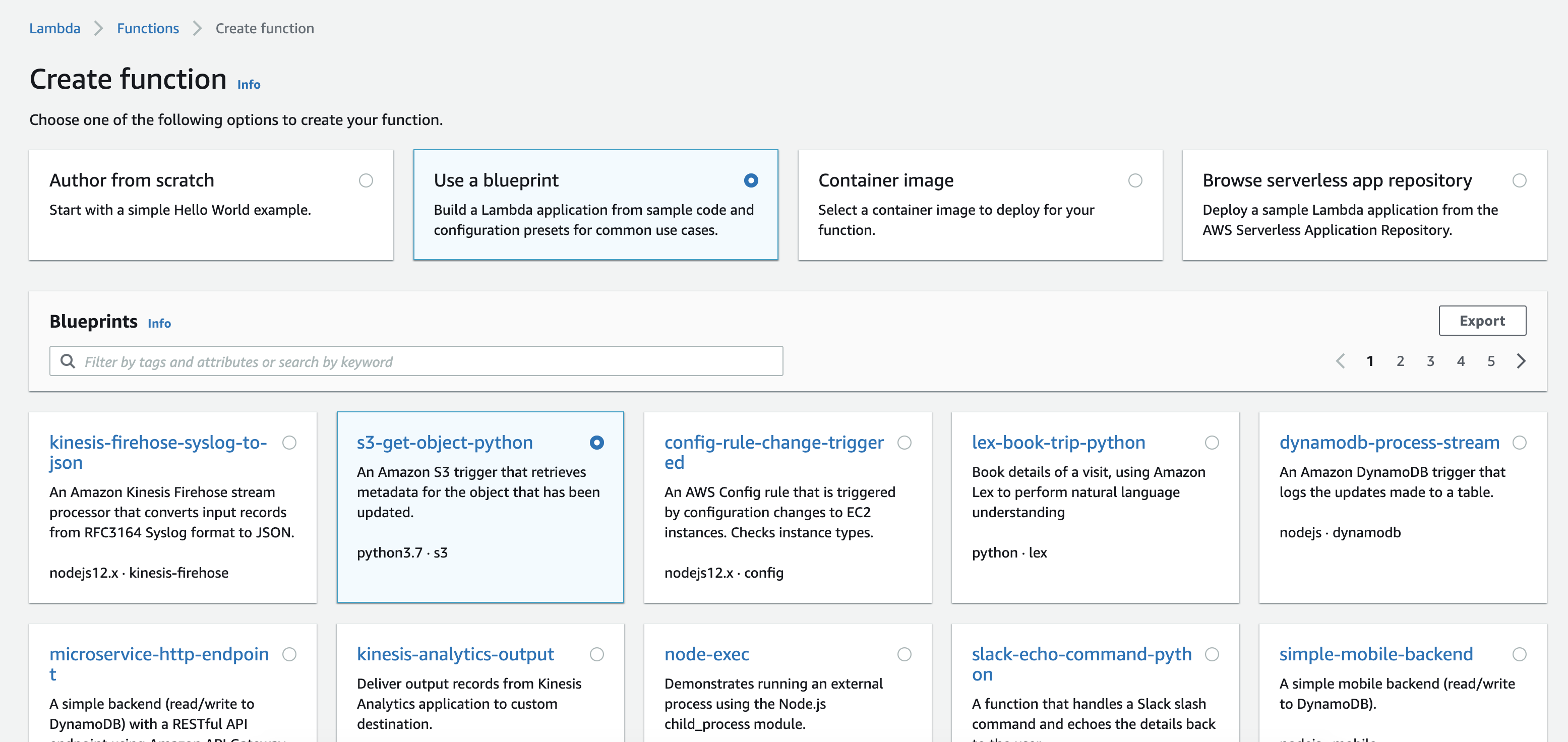The height and width of the screenshot is (742, 1568).
Task: Pick lex-book-trip-python blueprint radio button
Action: point(1212,443)
